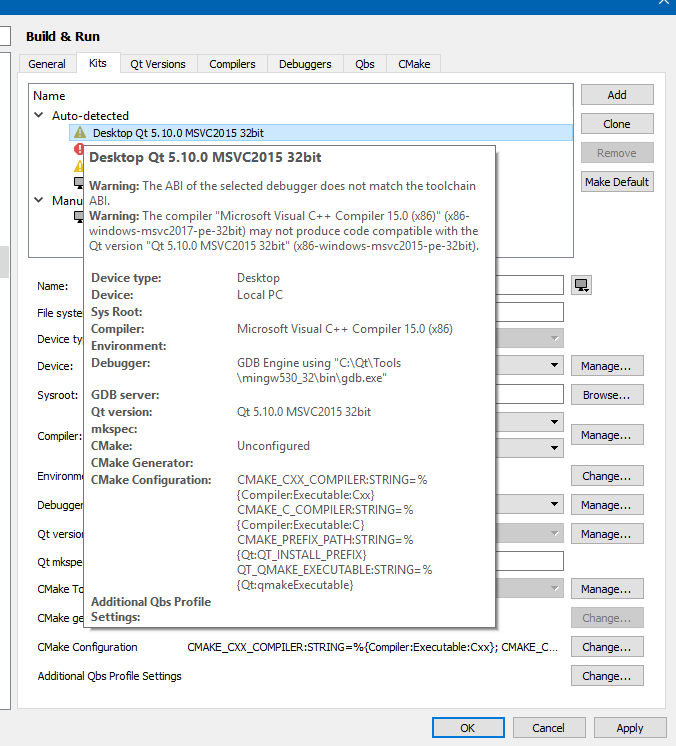Viewport: 676px width, 746px height.
Task: Clone the selected kit
Action: click(x=617, y=124)
